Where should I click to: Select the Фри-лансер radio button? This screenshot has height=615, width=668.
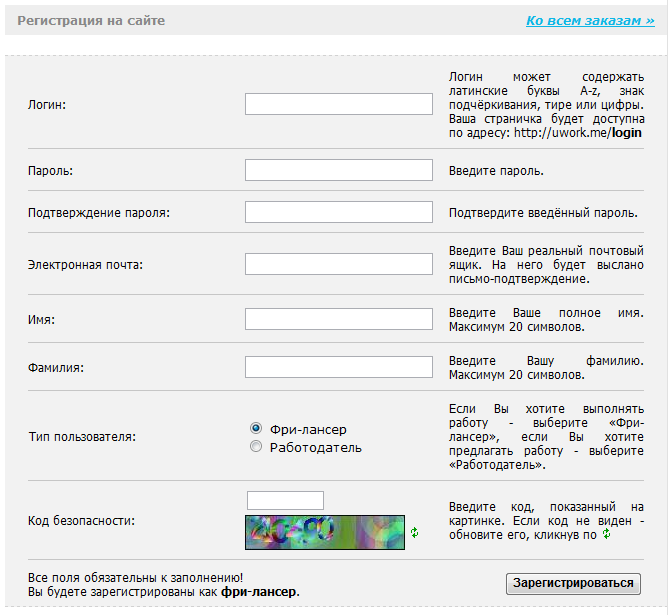[x=256, y=428]
